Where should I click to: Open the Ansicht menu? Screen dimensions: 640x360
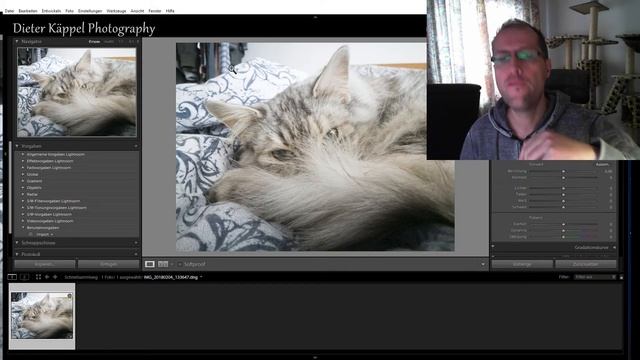137,11
